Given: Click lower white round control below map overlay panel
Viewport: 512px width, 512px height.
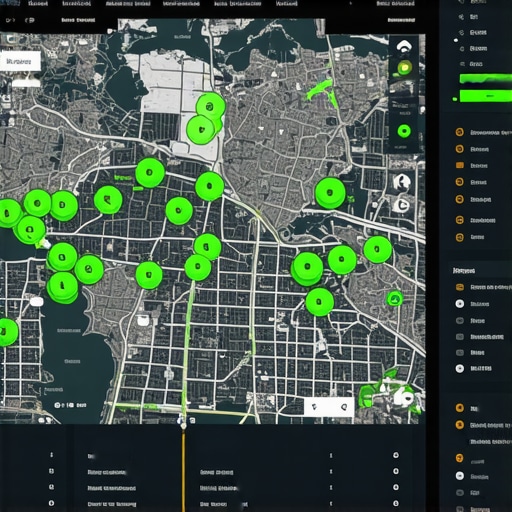Looking at the screenshot, I should [401, 205].
